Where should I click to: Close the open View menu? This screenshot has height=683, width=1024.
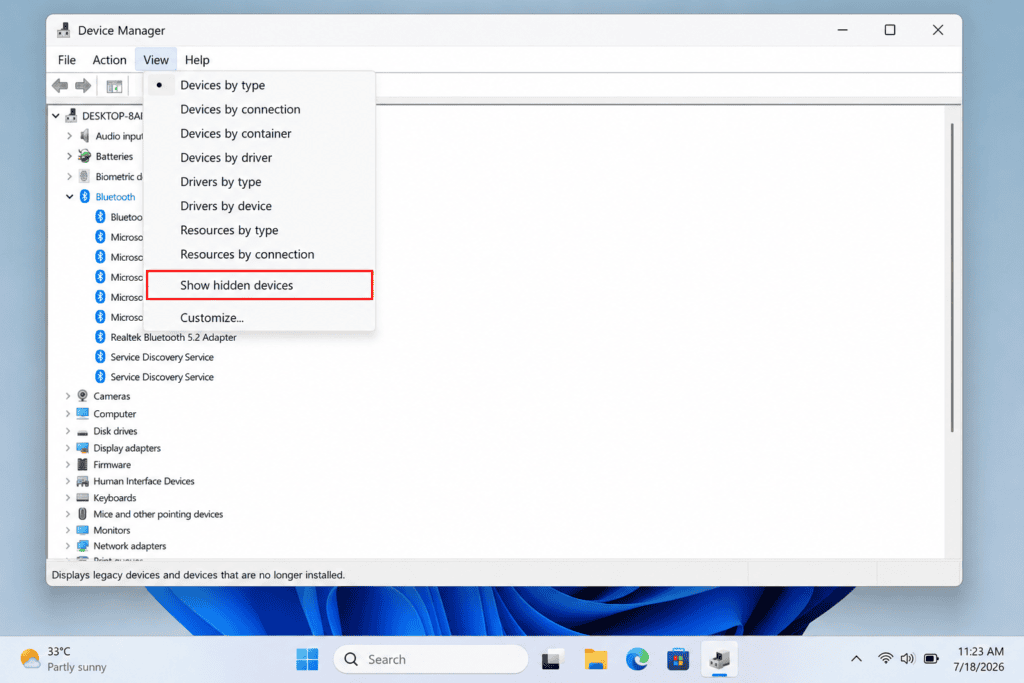tap(156, 60)
